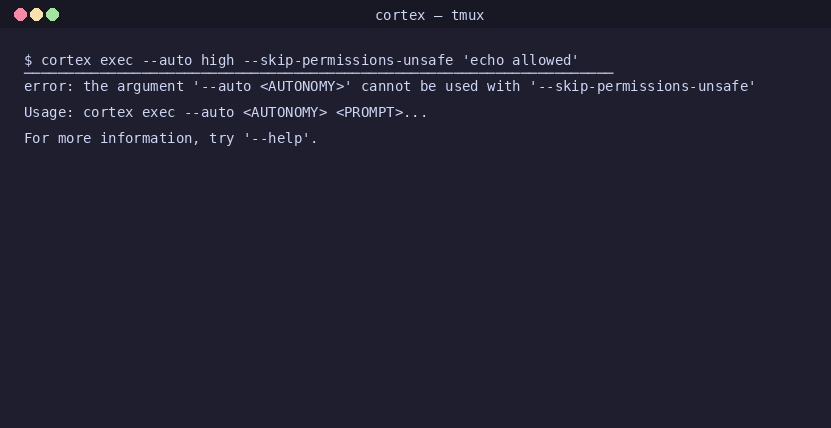
Task: Click '--skip-permissions-unsafe' in the typed command
Action: click(348, 60)
